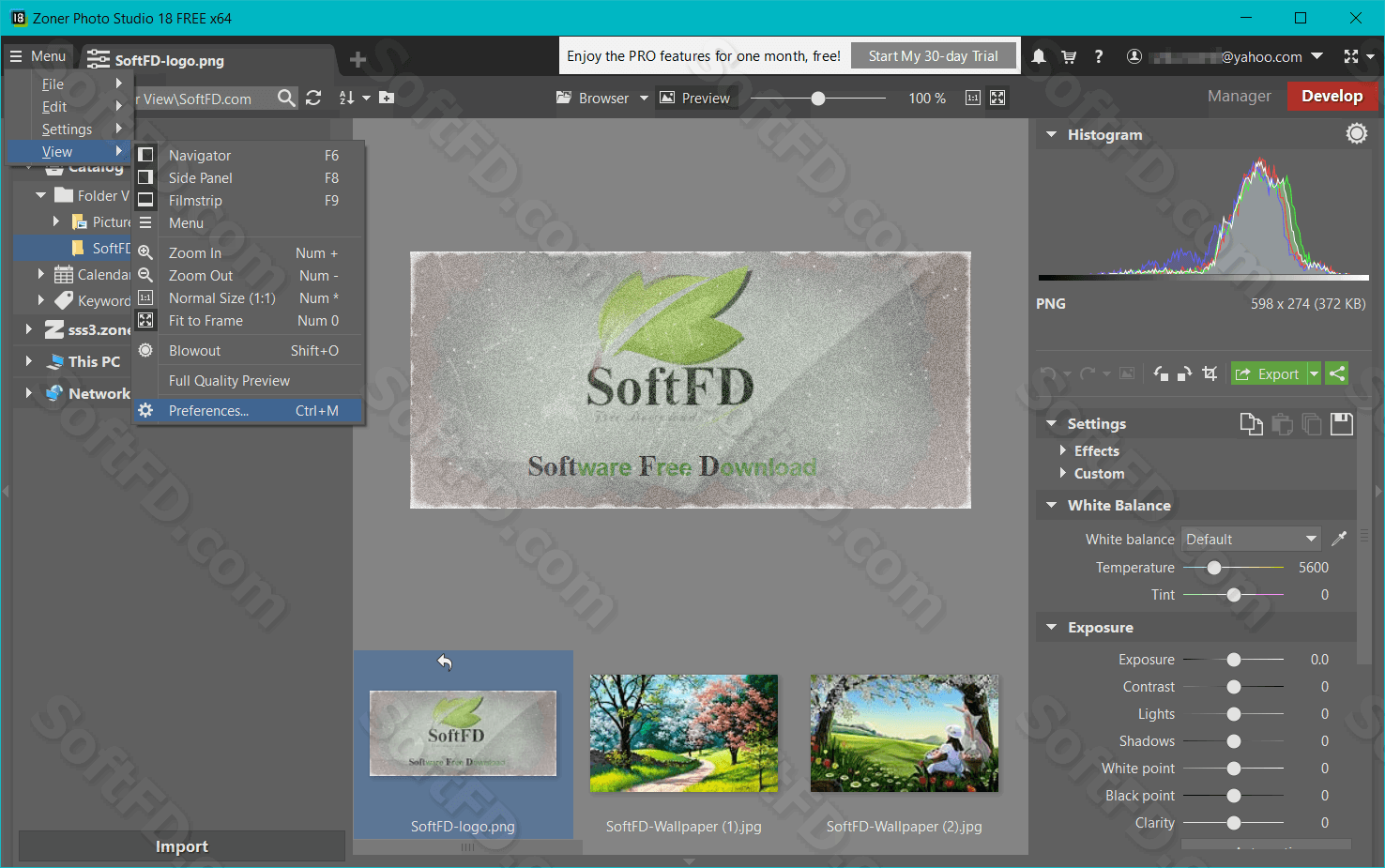Expand the Custom group
The width and height of the screenshot is (1385, 868).
click(1062, 473)
